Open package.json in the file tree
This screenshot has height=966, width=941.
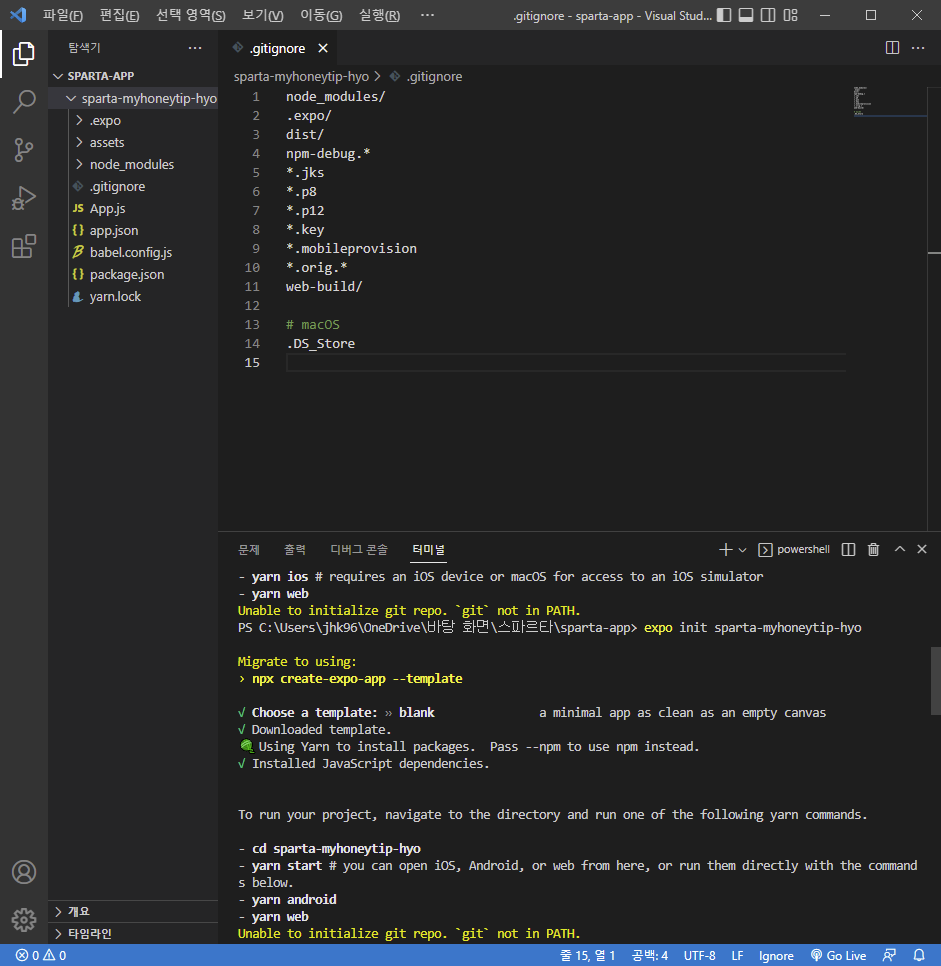click(133, 275)
